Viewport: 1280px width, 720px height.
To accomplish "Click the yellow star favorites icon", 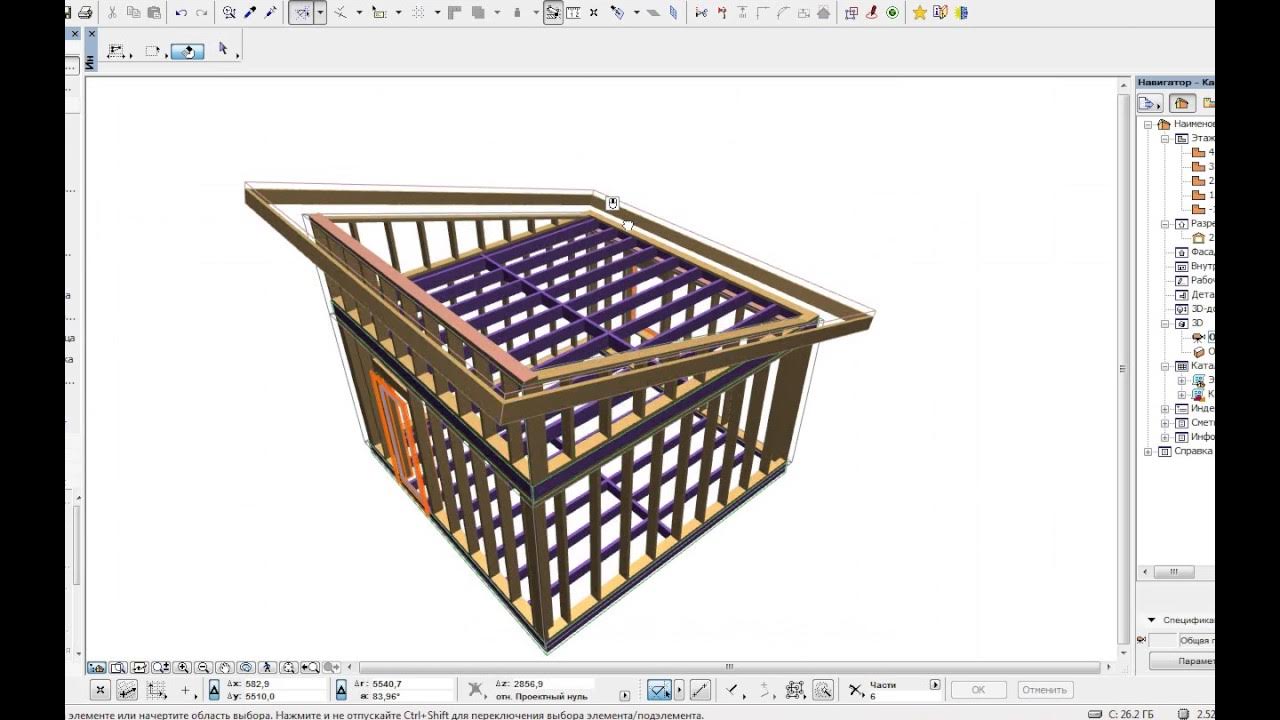I will [x=919, y=13].
